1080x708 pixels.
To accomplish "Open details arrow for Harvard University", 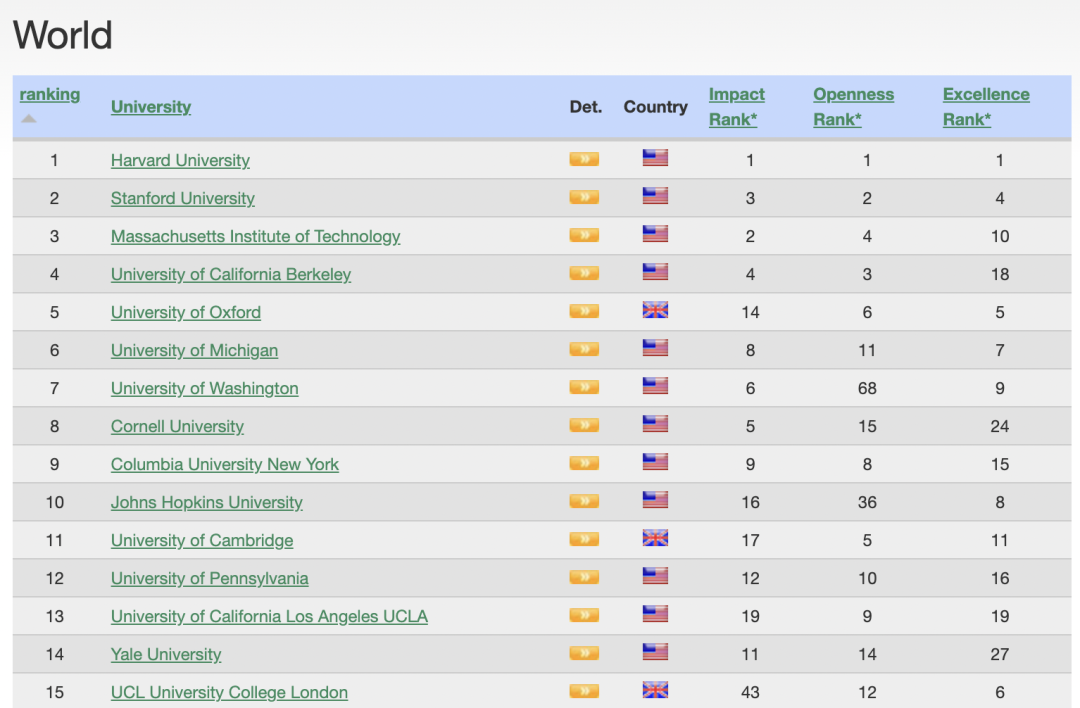I will coord(584,159).
